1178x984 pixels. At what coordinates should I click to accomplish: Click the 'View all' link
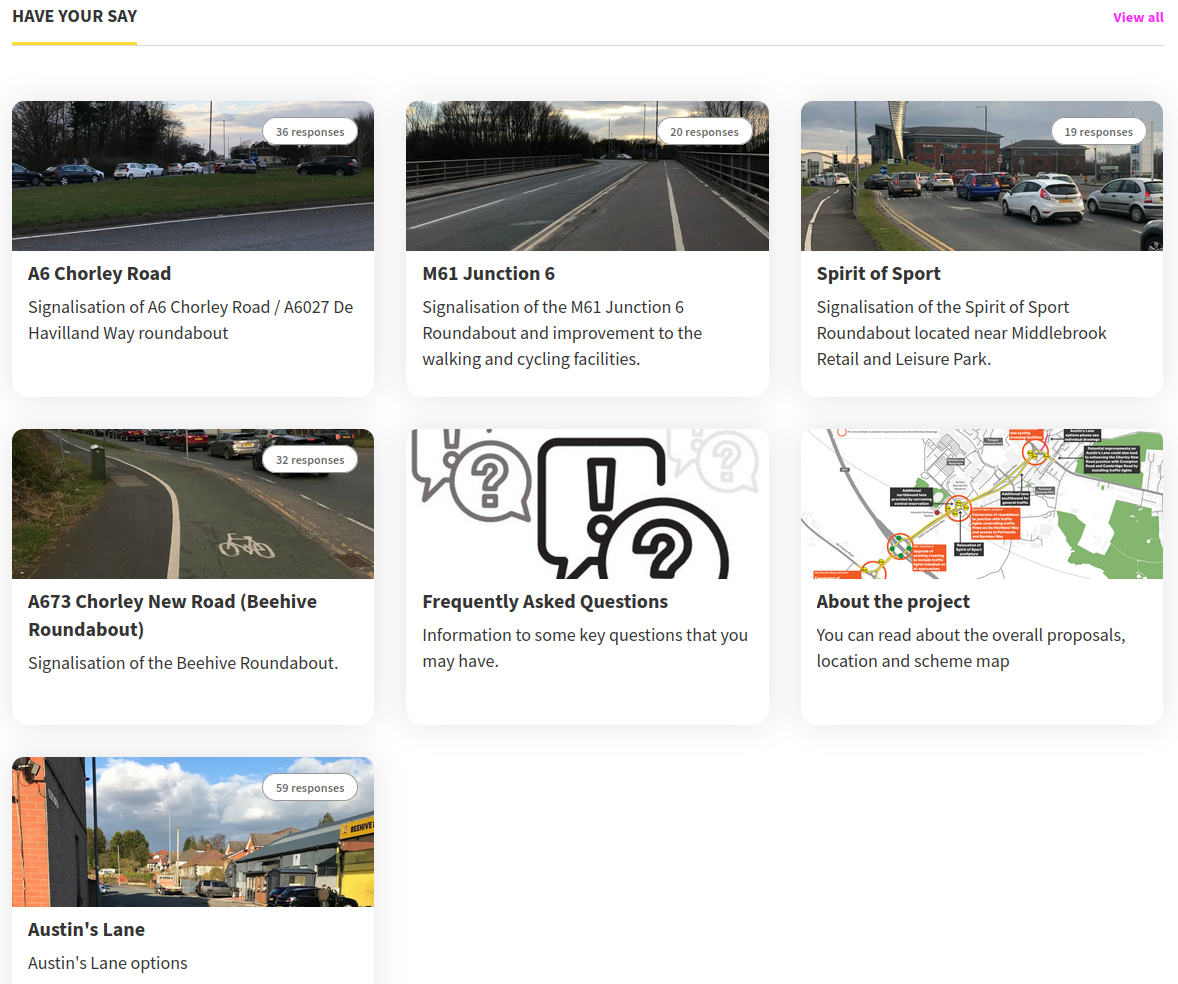coord(1138,17)
